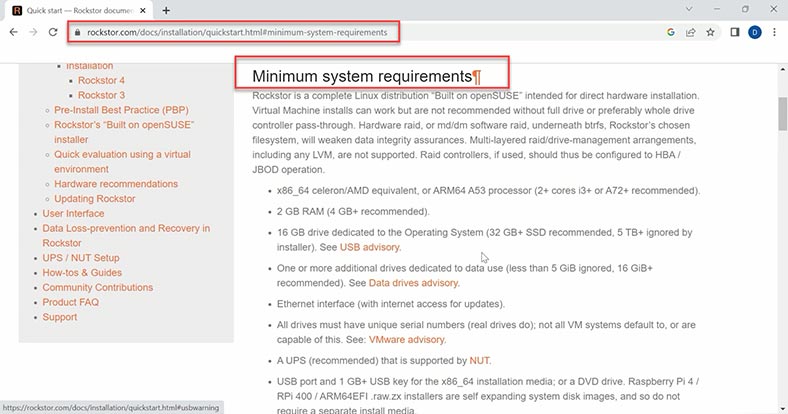View site lock security info

coord(77,32)
